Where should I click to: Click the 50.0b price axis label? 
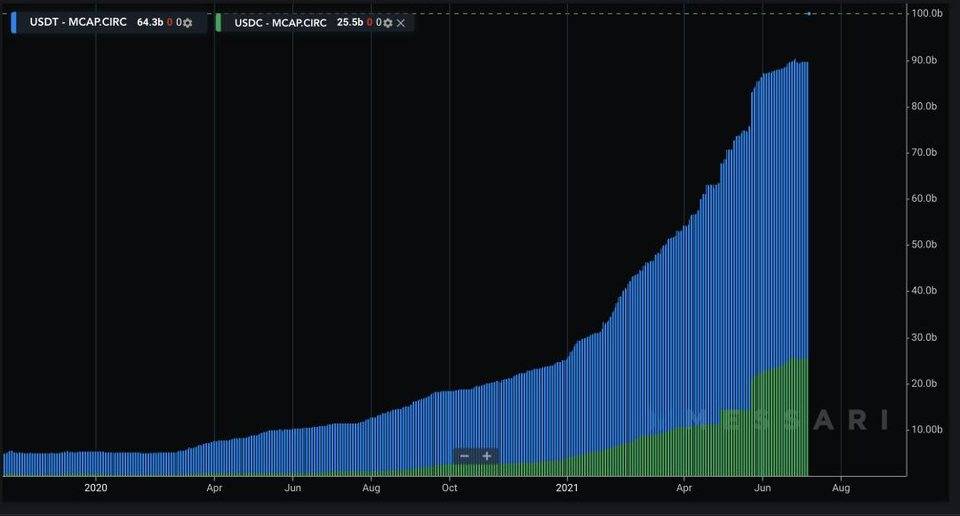pyautogui.click(x=924, y=244)
